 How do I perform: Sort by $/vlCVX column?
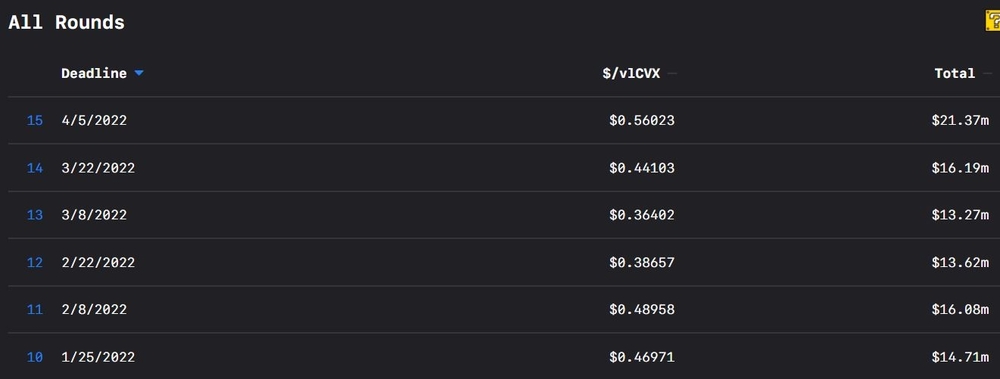(631, 73)
